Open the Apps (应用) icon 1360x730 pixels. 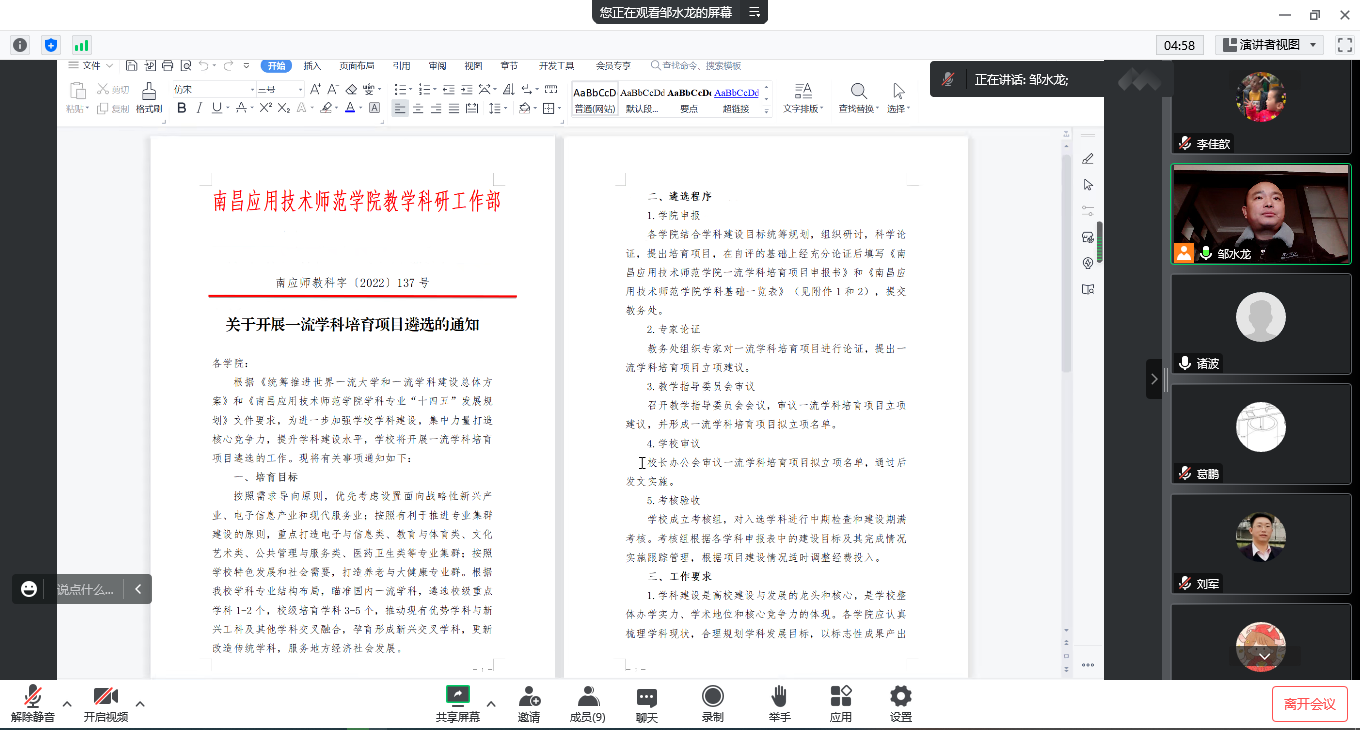point(840,703)
